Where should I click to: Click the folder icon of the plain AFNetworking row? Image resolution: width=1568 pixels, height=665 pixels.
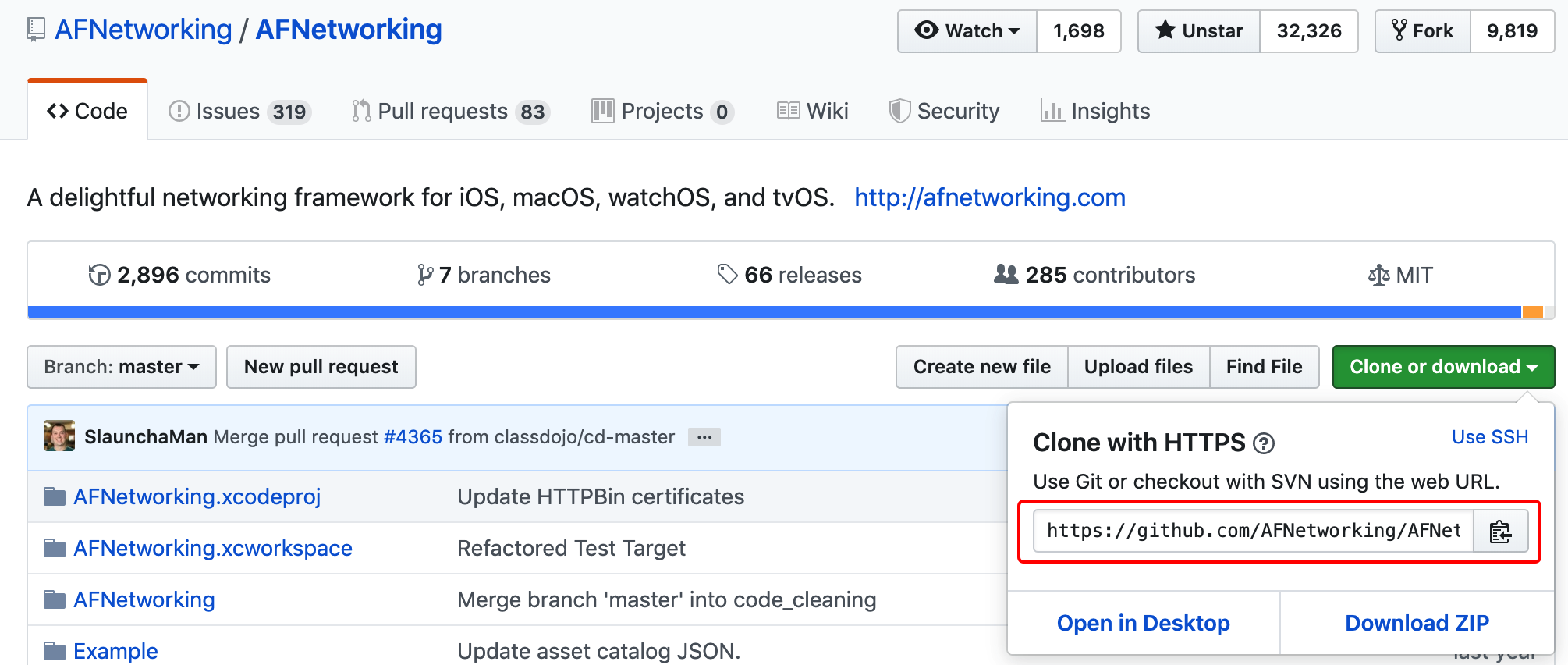(x=54, y=599)
